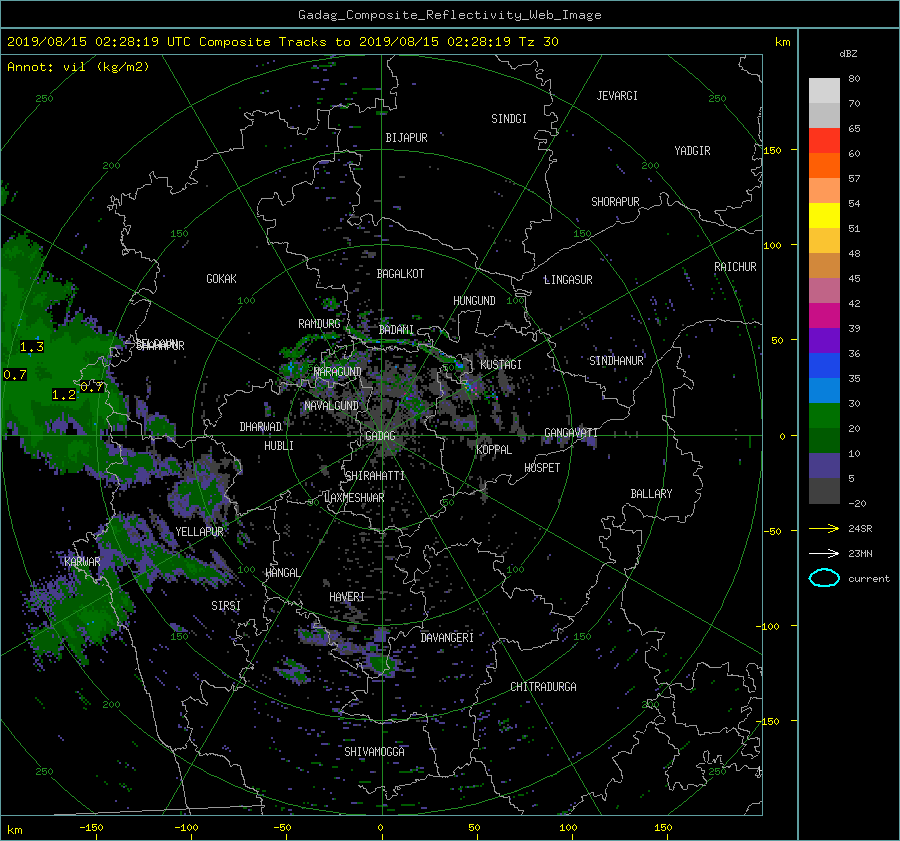Click the SINDGI city label
This screenshot has width=900, height=841.
[x=509, y=119]
